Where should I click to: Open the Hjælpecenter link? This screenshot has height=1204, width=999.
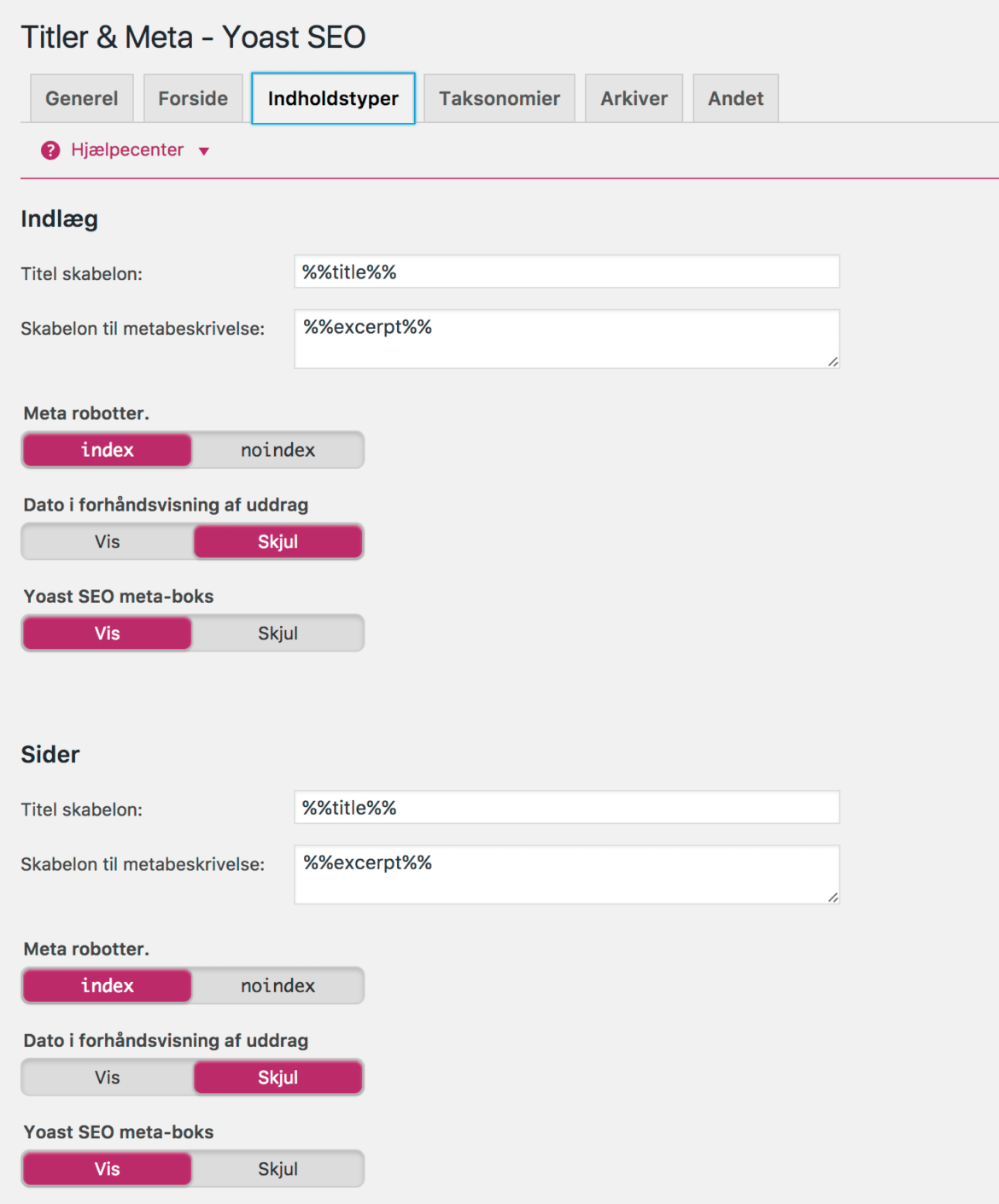[128, 149]
